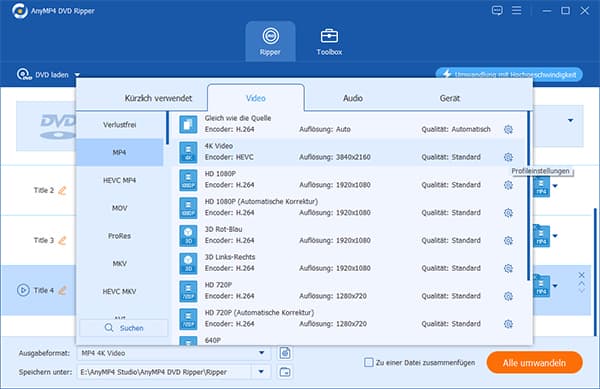Open the feedback chat icon in title bar
This screenshot has width=600, height=389.
tap(497, 10)
